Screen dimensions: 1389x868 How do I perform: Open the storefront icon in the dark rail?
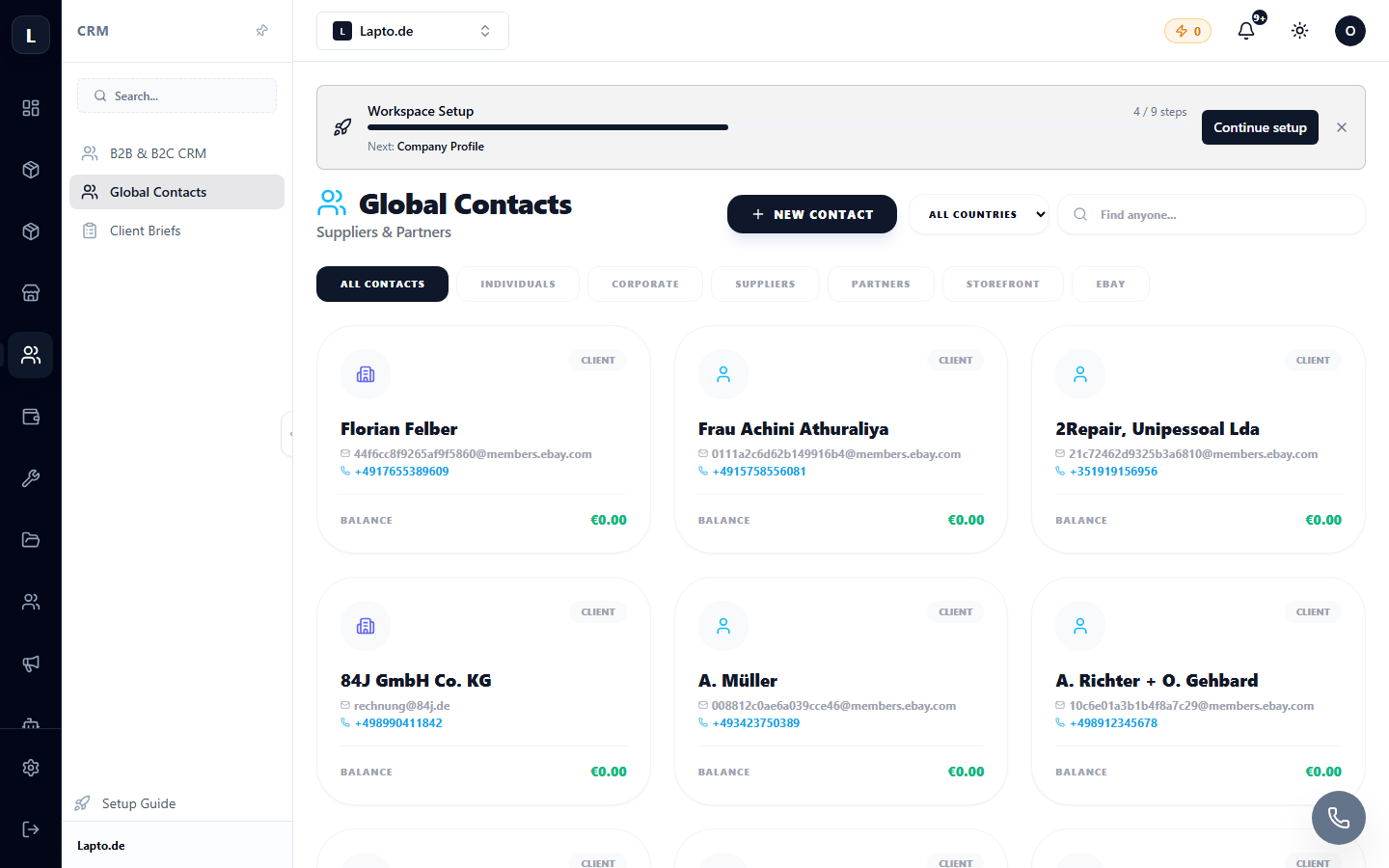click(x=31, y=293)
